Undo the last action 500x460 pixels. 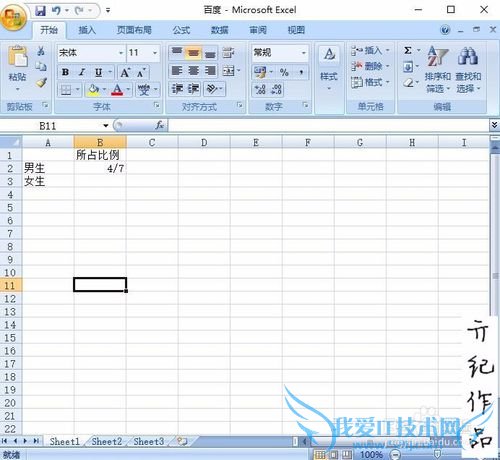click(x=56, y=11)
